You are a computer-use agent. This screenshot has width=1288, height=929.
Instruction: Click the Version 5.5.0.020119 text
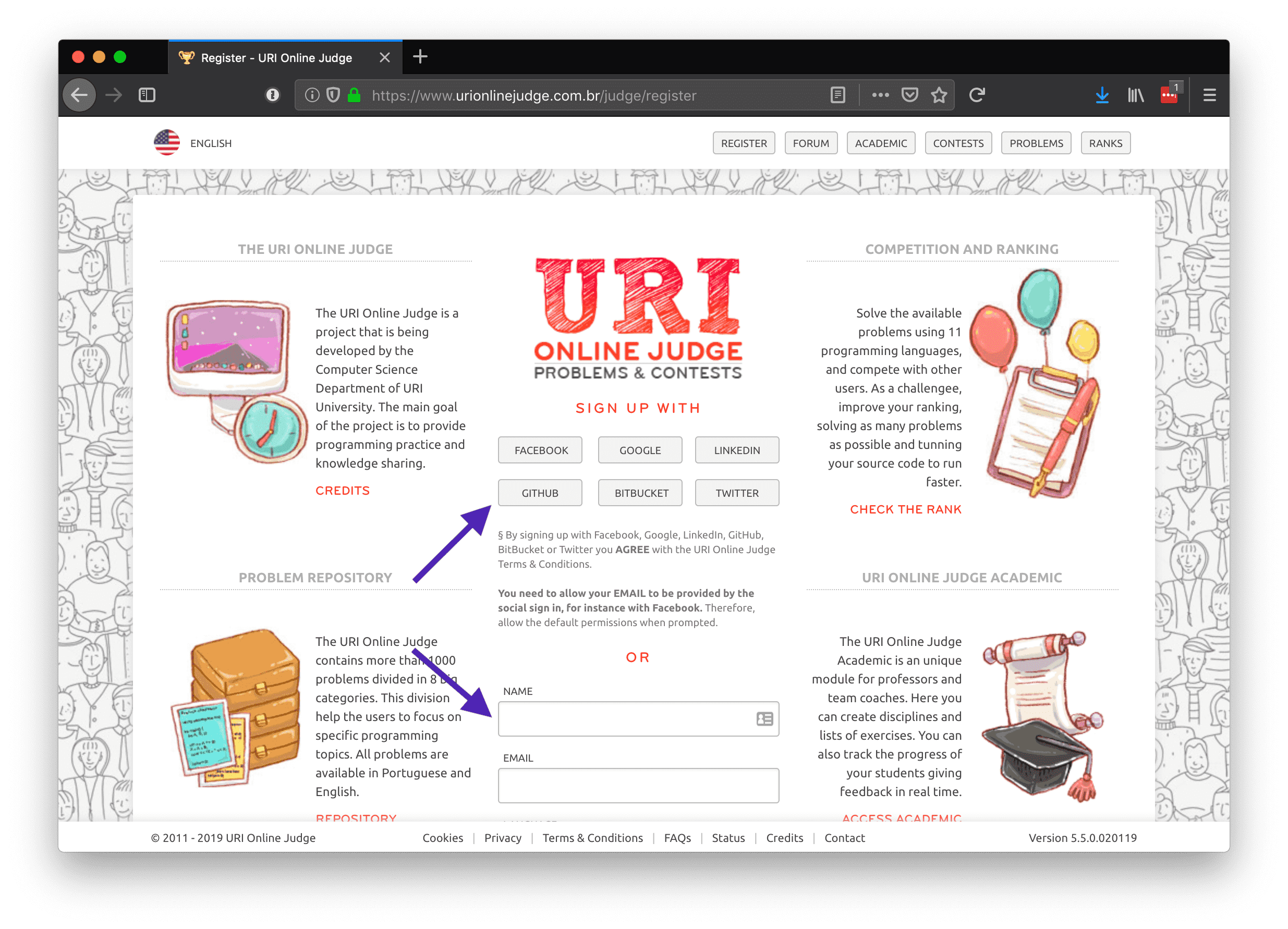(1082, 838)
